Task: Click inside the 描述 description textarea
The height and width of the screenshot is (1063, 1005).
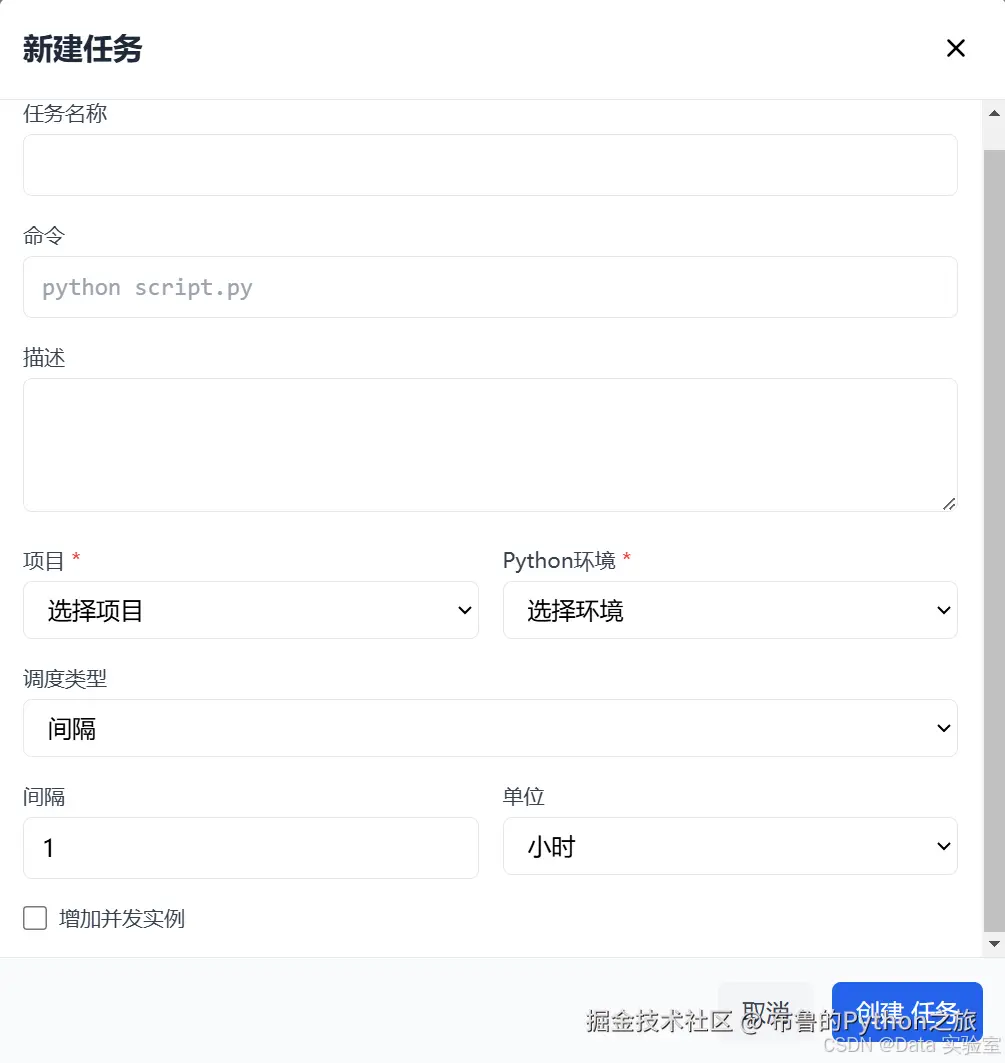Action: (490, 444)
